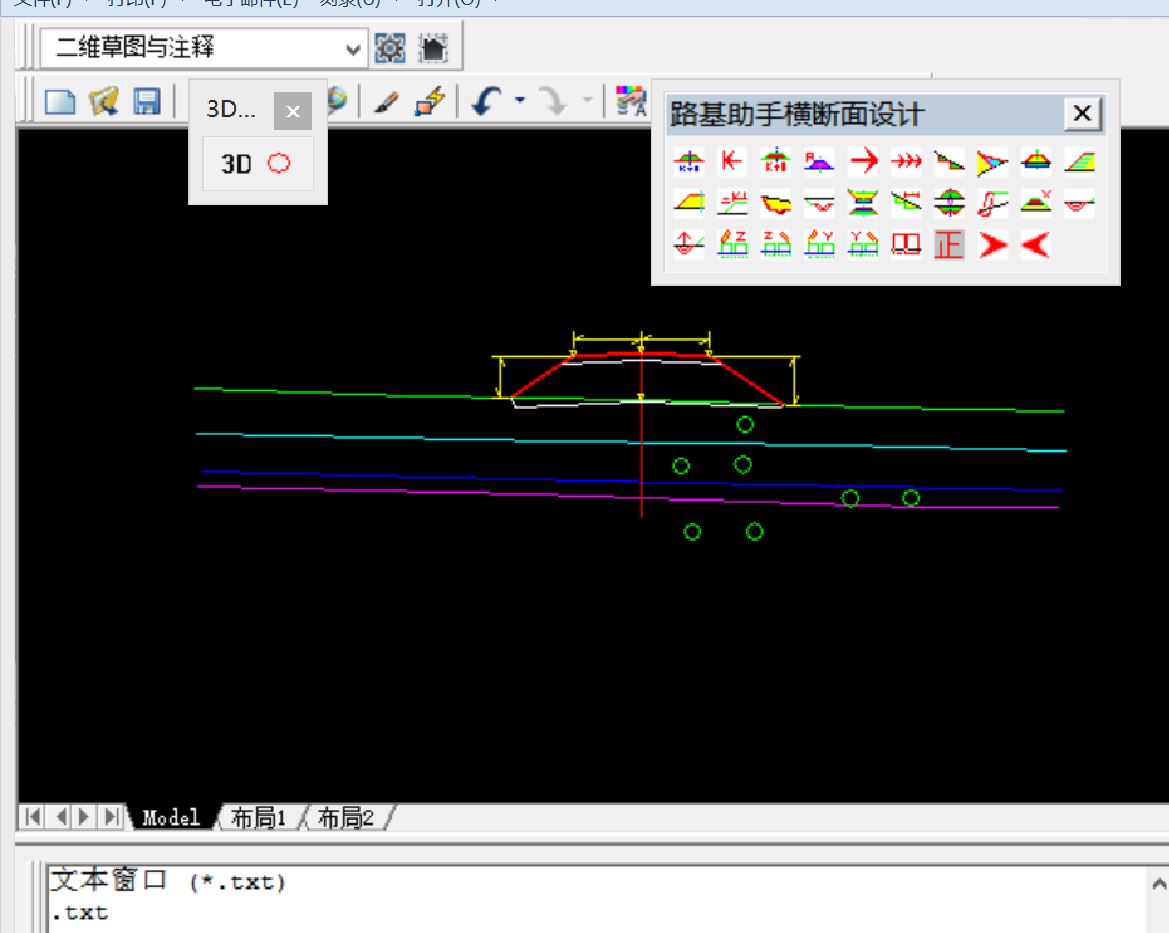Image resolution: width=1169 pixels, height=933 pixels.
Task: Click the New file icon
Action: pyautogui.click(x=59, y=101)
